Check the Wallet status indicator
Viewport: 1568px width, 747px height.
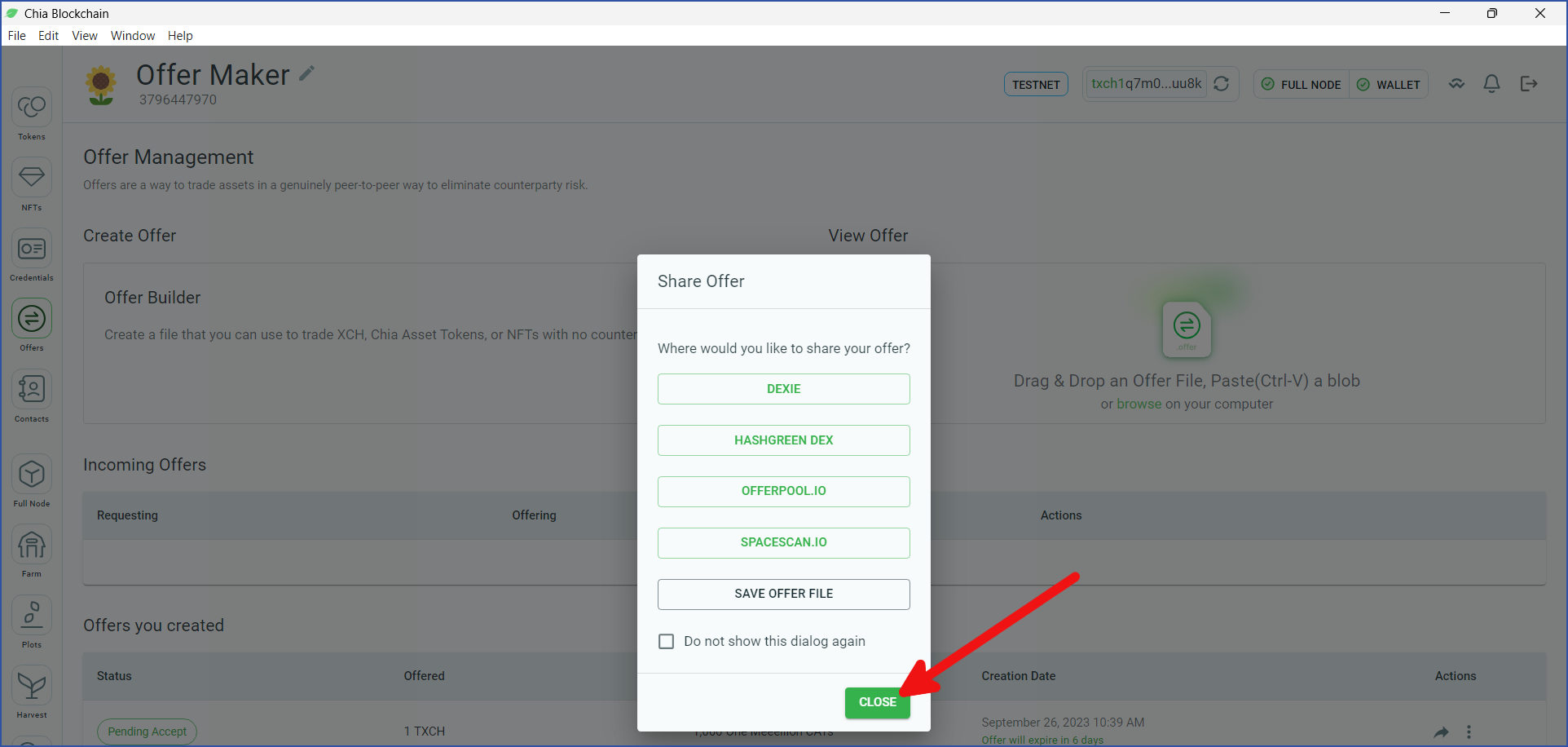(x=1389, y=85)
